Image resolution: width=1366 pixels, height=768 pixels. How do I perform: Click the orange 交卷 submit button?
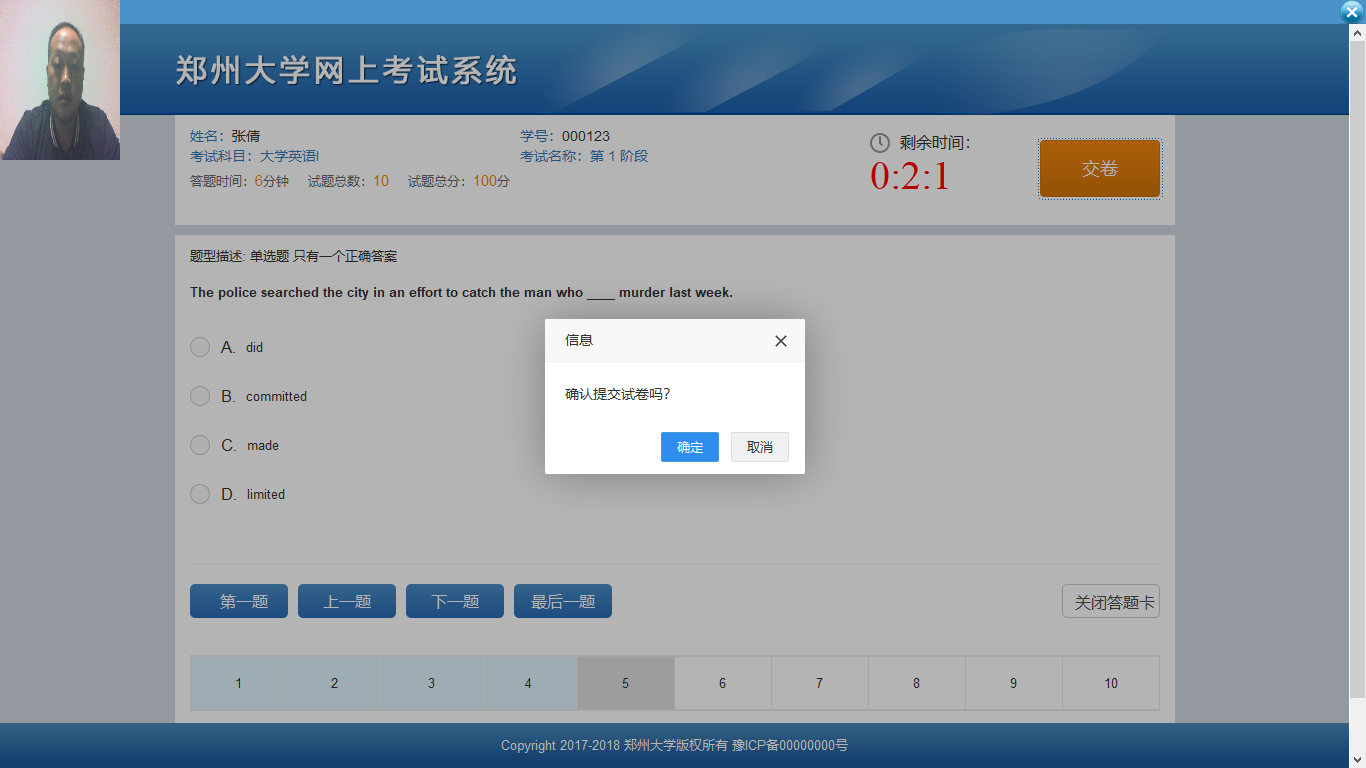(1099, 169)
